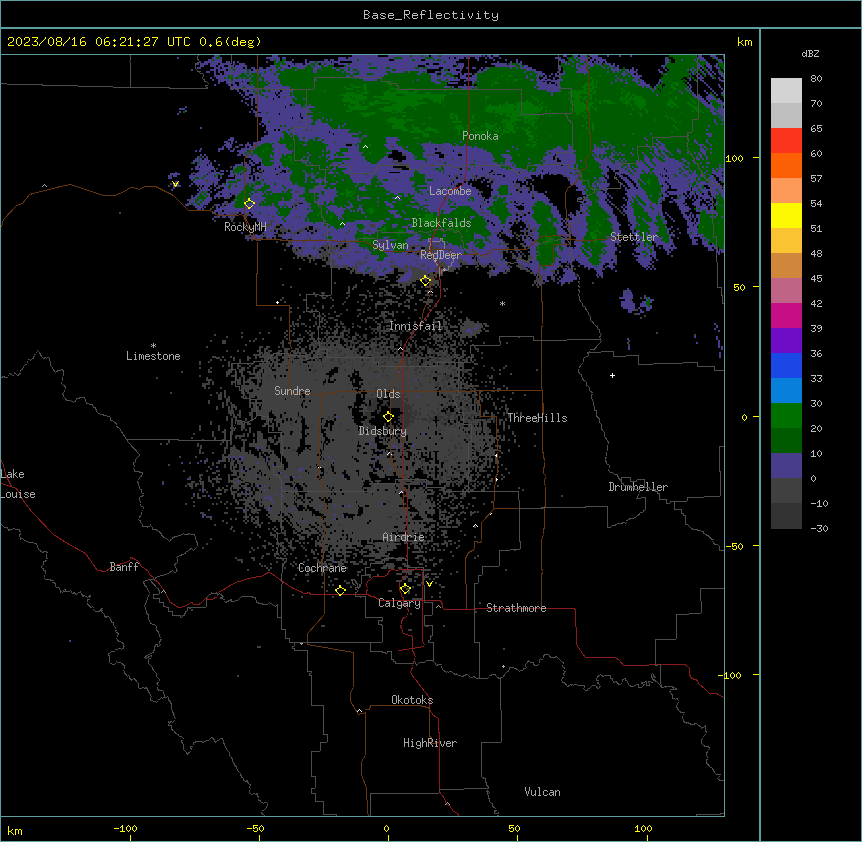
Task: Pick the darkest gray -30 to -10 swatch
Action: click(x=786, y=516)
